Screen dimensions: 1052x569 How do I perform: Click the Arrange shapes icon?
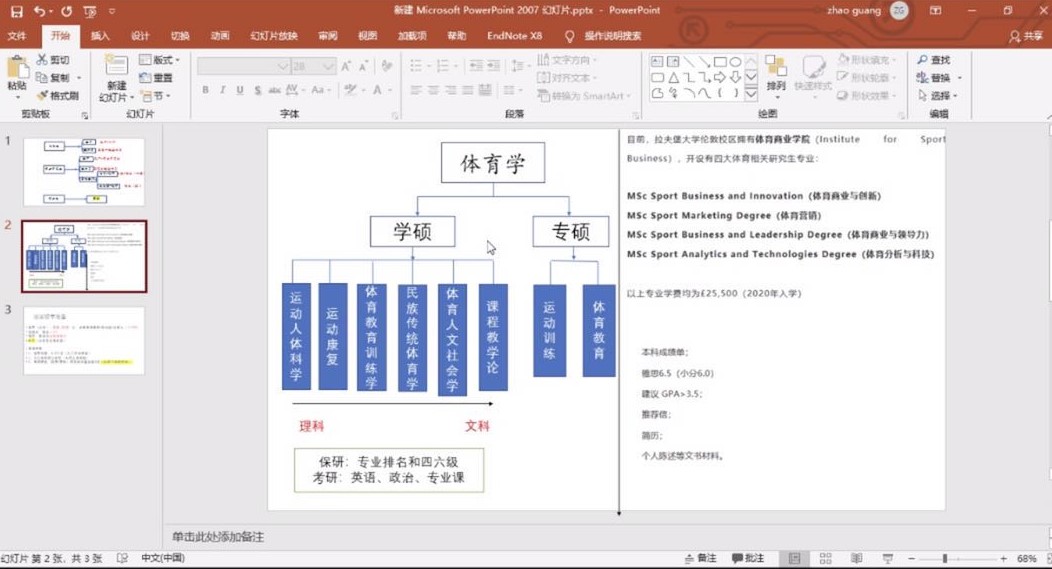pos(776,74)
